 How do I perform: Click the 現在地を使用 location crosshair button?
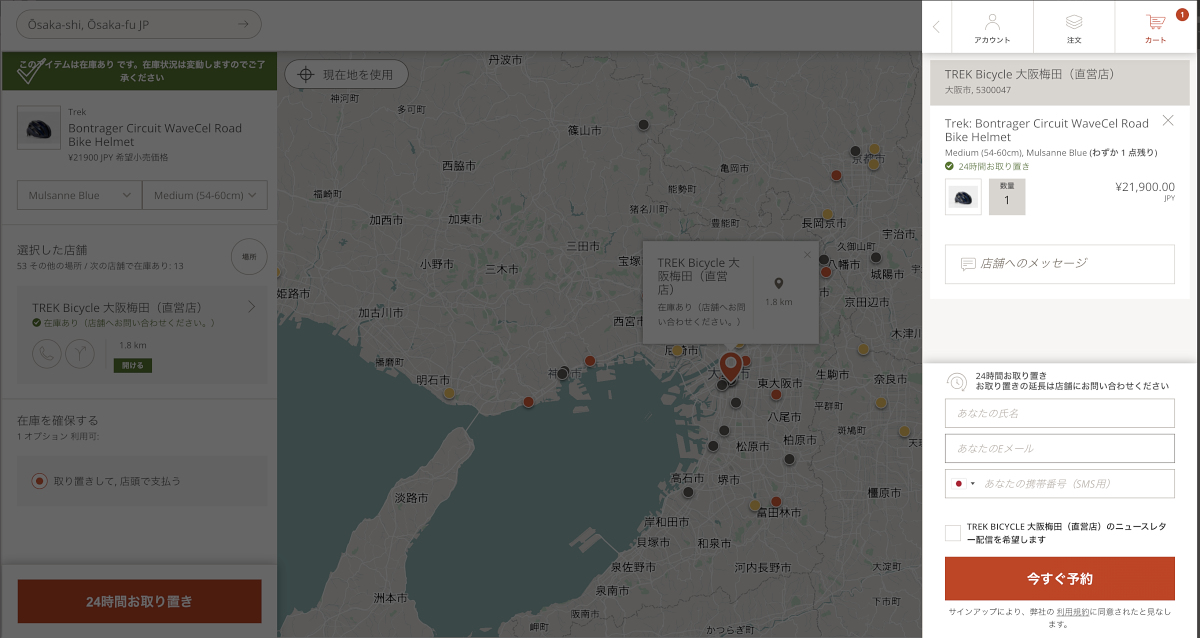click(346, 74)
